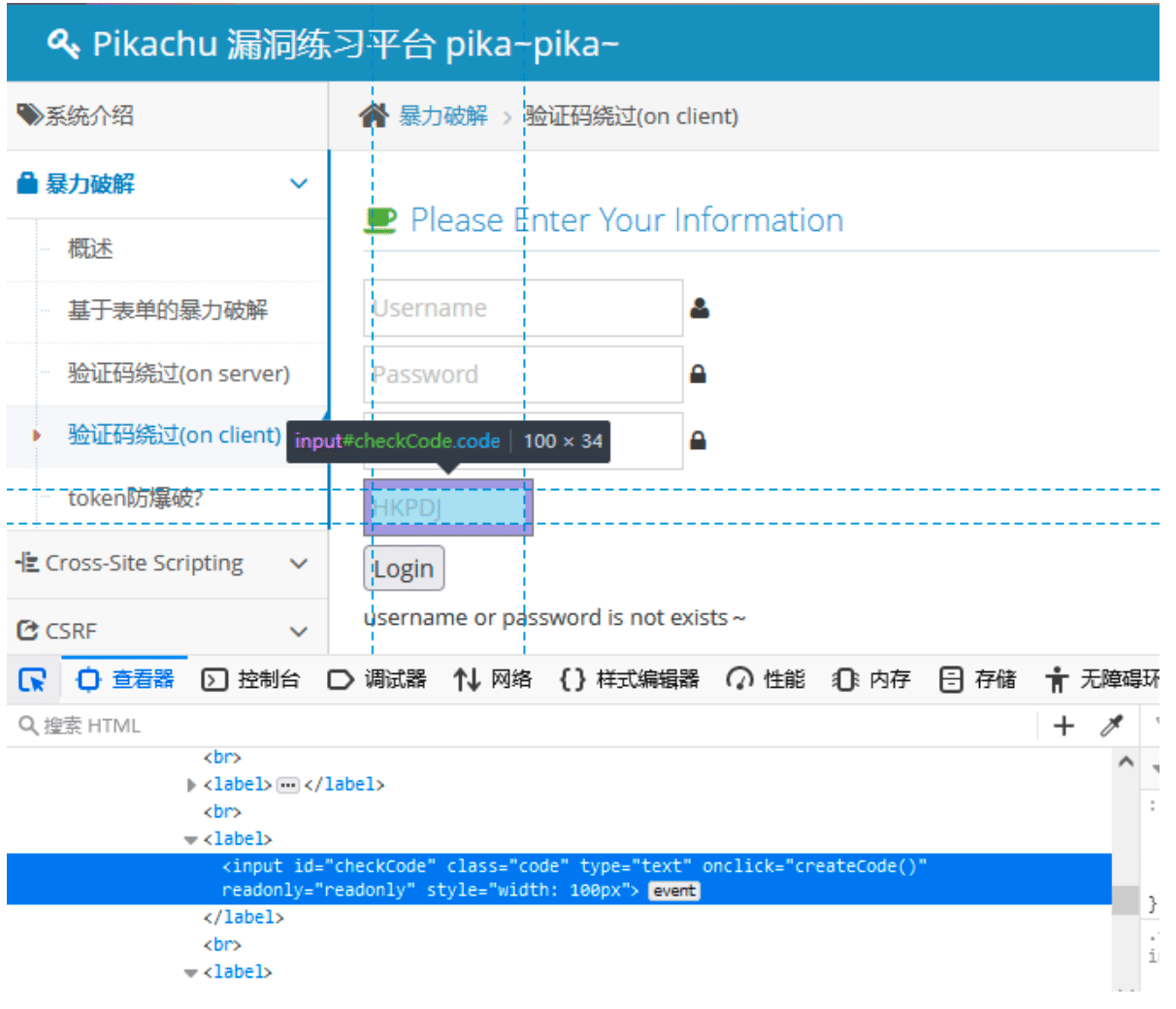Click the home icon in the breadcrumb

374,116
